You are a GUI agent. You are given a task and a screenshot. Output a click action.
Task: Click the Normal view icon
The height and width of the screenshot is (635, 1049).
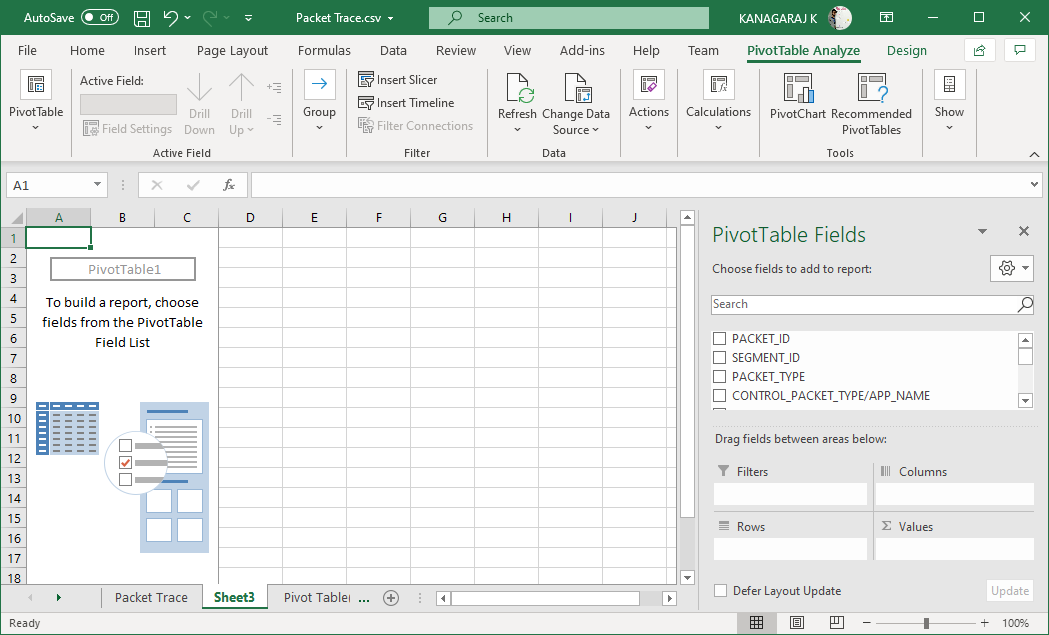(757, 623)
